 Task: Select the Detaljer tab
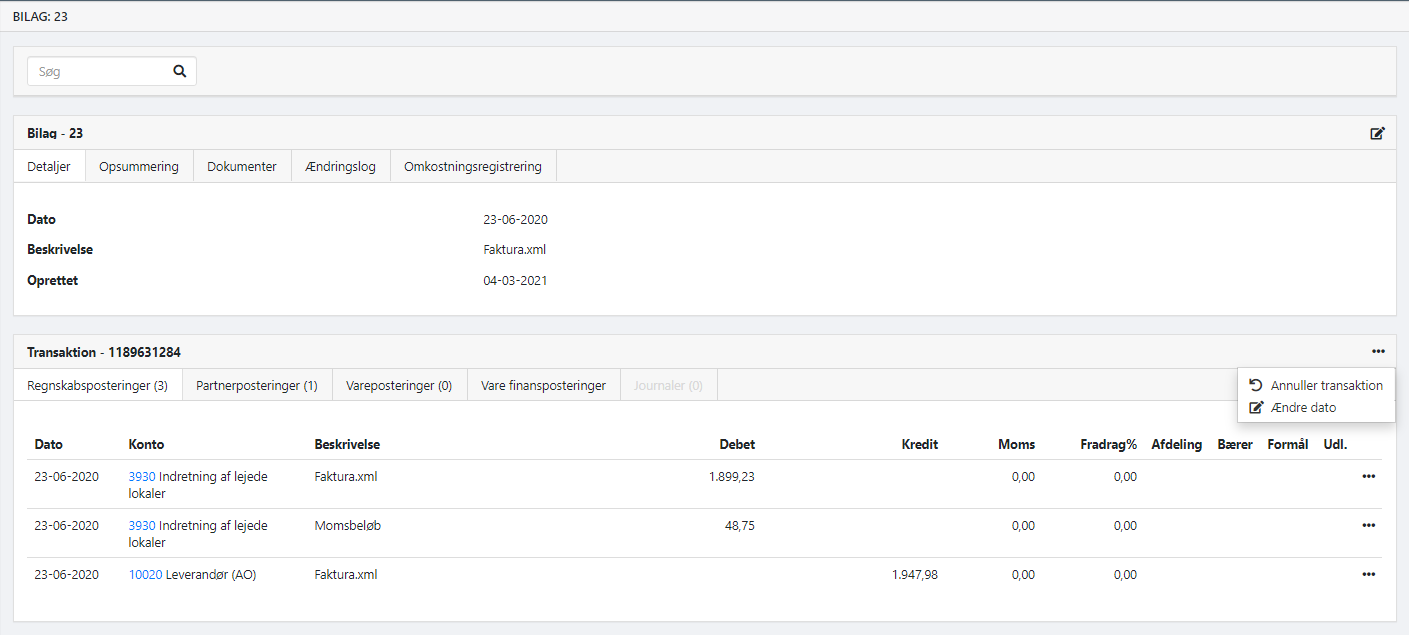point(49,167)
